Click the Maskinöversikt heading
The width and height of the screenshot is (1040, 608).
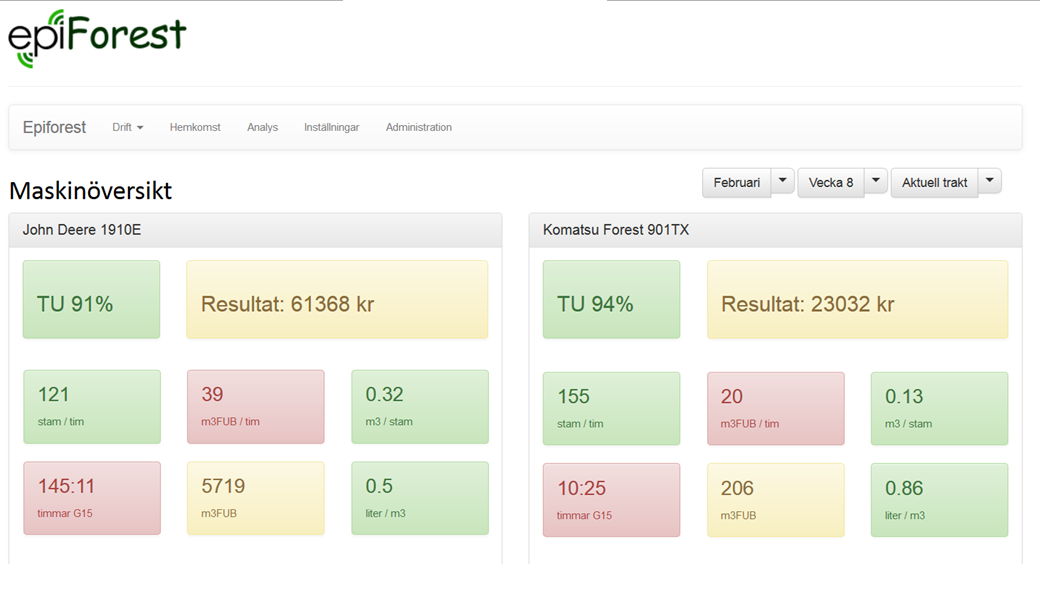coord(91,191)
